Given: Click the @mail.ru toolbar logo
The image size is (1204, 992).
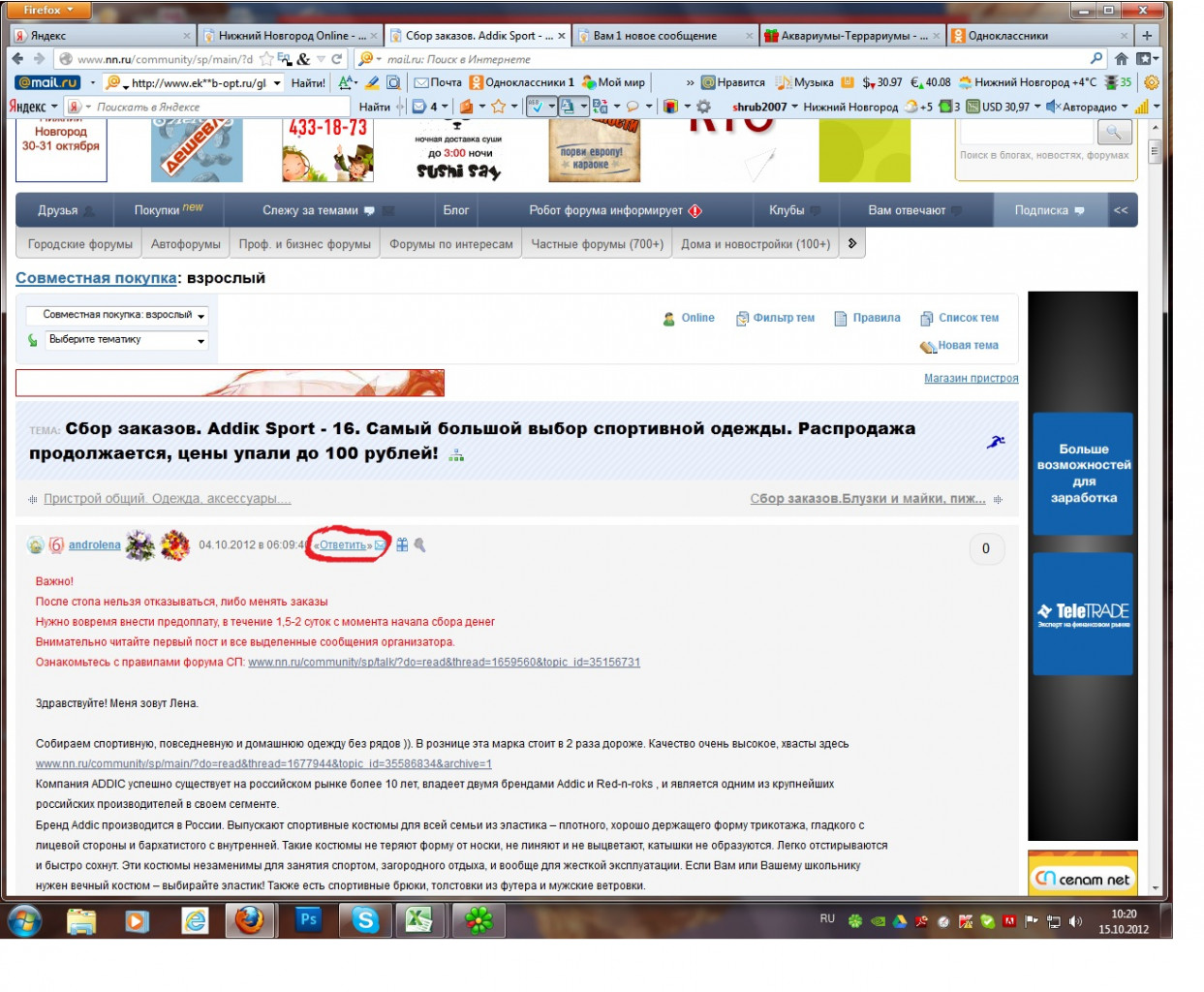Looking at the screenshot, I should pos(49,82).
